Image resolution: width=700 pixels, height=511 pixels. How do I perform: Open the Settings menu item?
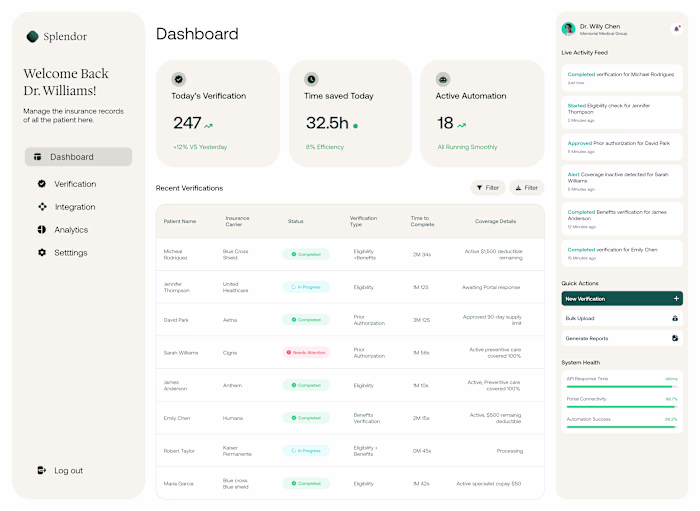coord(71,253)
